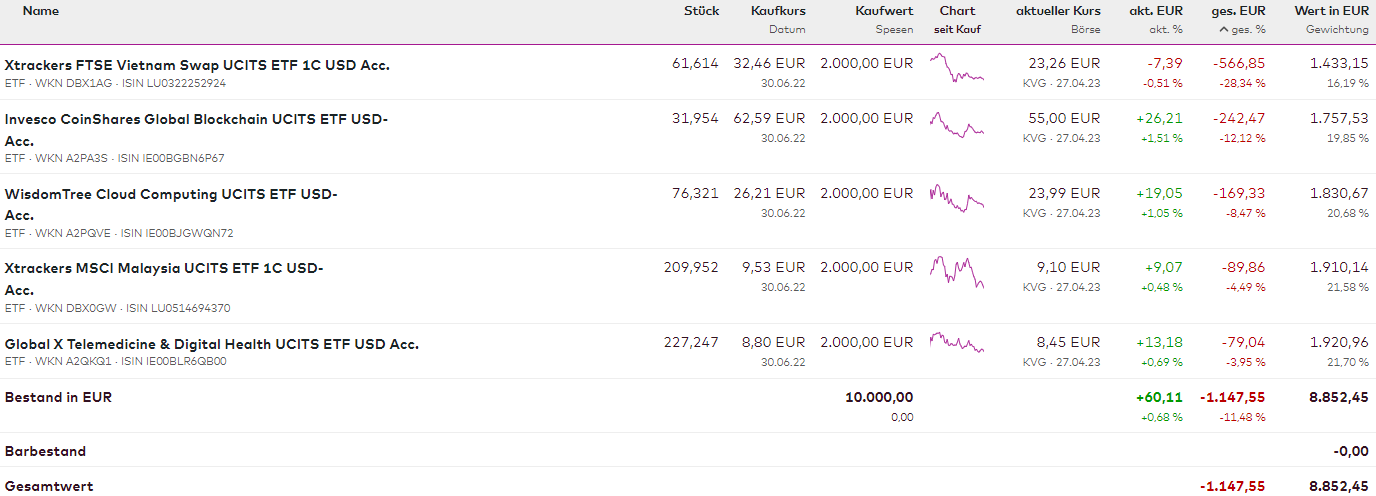Click the Malaysia ETF mini chart
This screenshot has width=1376, height=496.
point(957,272)
